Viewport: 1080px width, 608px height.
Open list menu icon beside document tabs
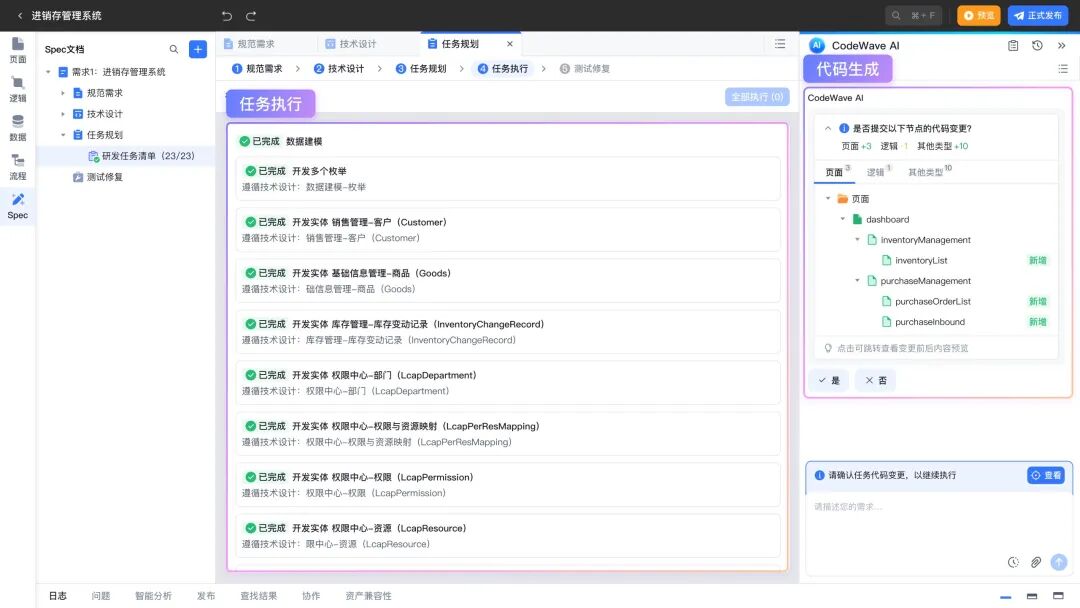(780, 43)
